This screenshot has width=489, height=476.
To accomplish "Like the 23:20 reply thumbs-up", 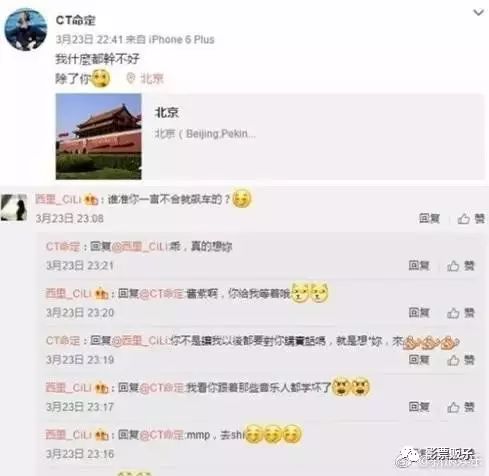I will (461, 313).
